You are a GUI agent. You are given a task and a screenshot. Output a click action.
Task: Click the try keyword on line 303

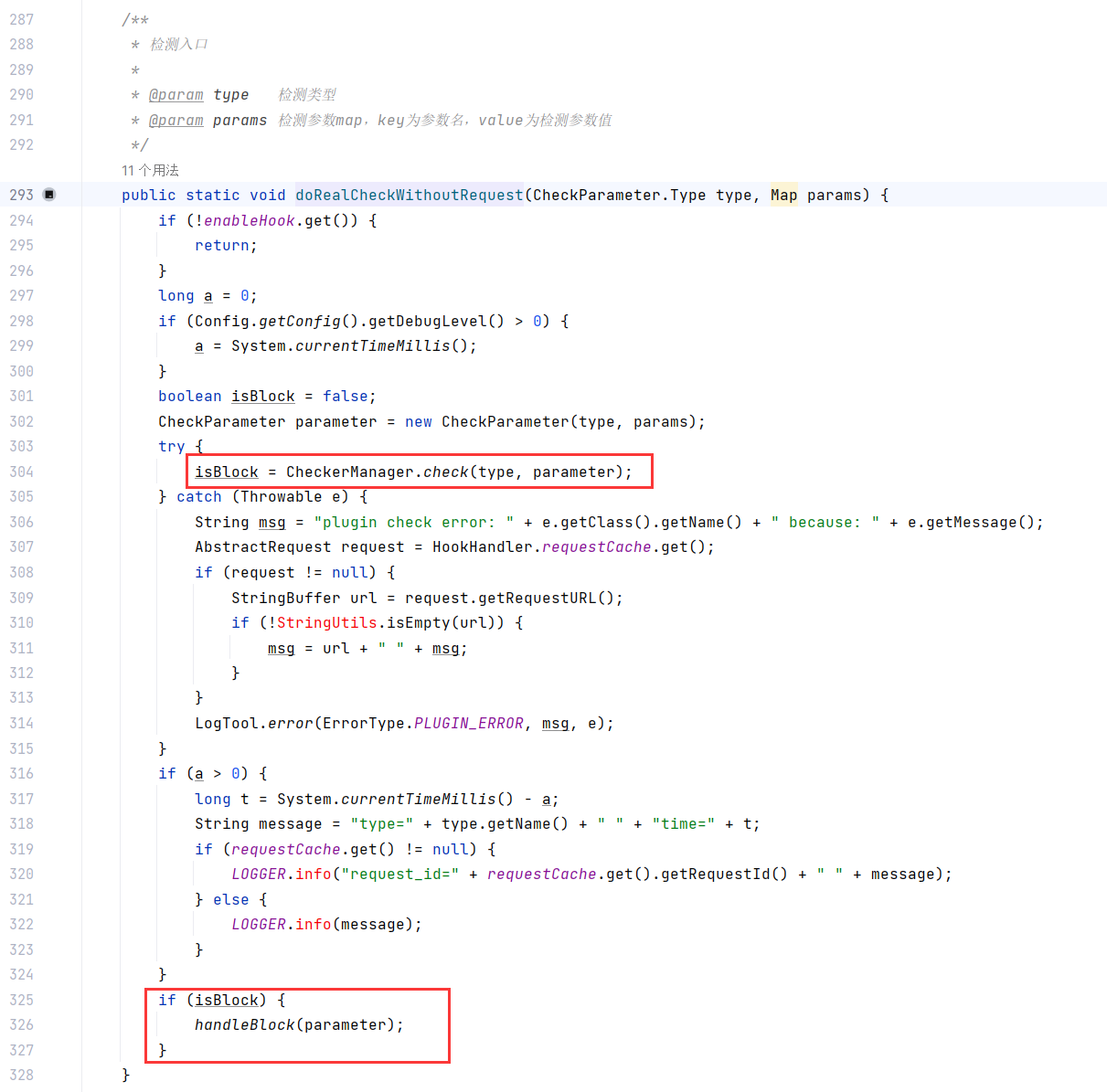tap(172, 446)
